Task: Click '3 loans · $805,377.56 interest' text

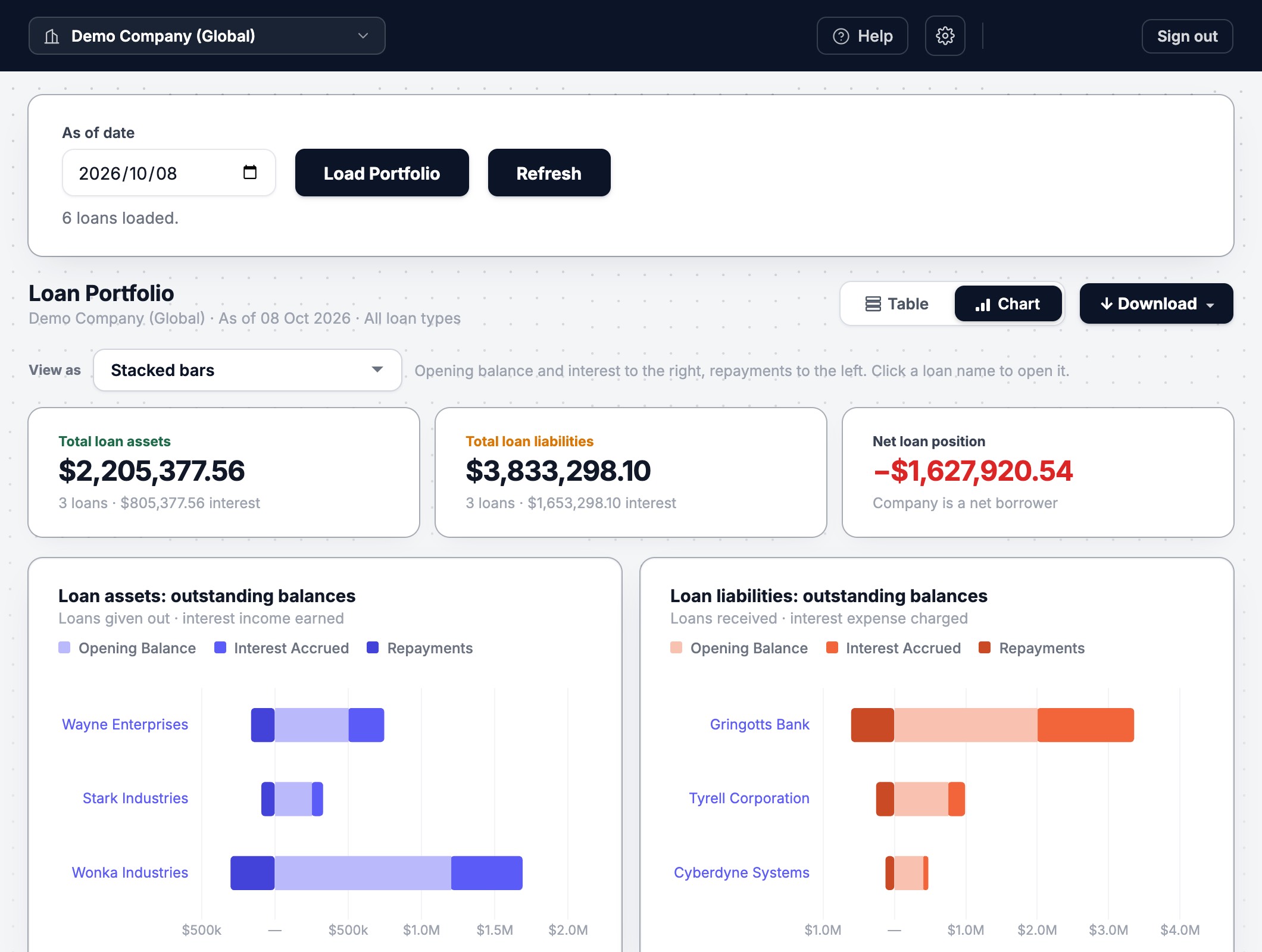Action: [159, 503]
